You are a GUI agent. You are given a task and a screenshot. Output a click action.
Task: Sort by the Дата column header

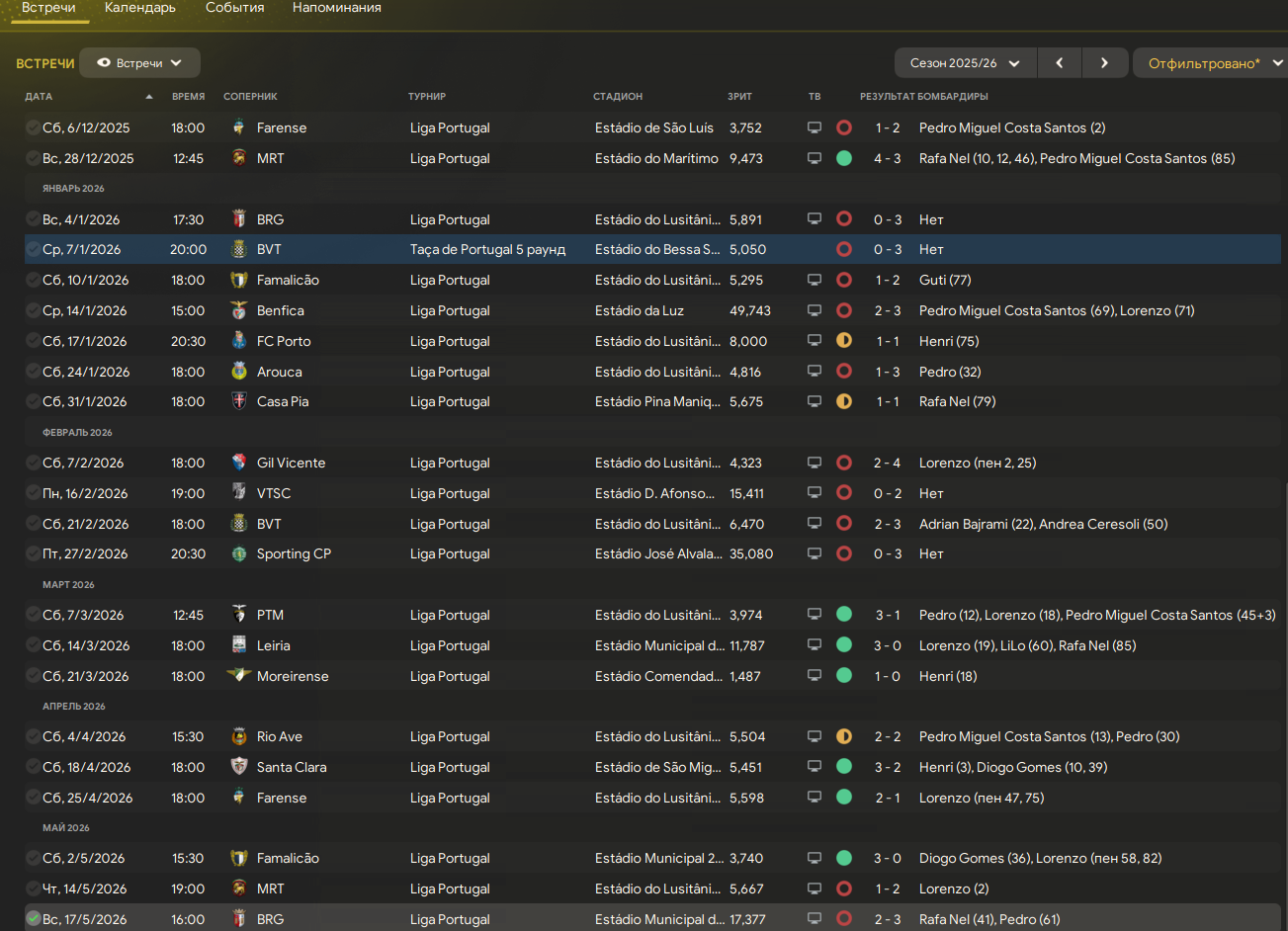pos(40,97)
